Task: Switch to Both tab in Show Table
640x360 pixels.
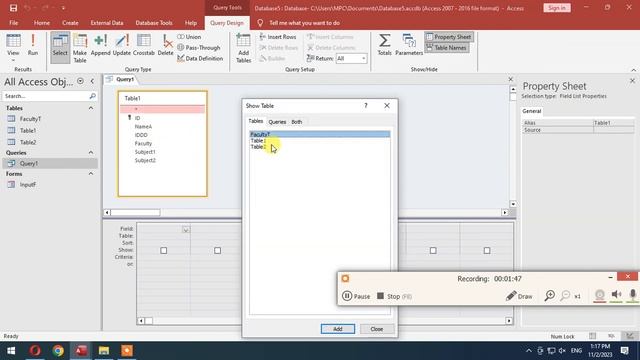Action: click(x=297, y=122)
